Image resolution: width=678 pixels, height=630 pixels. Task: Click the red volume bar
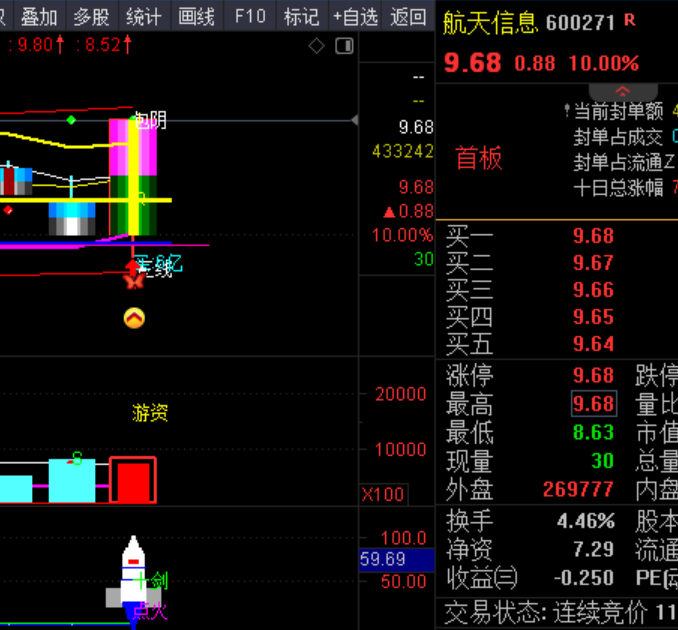[133, 480]
